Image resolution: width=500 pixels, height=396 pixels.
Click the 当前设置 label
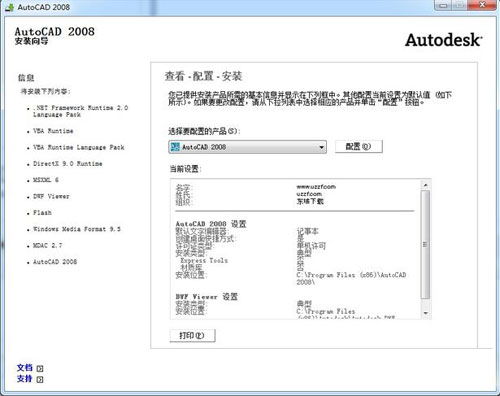[x=185, y=169]
